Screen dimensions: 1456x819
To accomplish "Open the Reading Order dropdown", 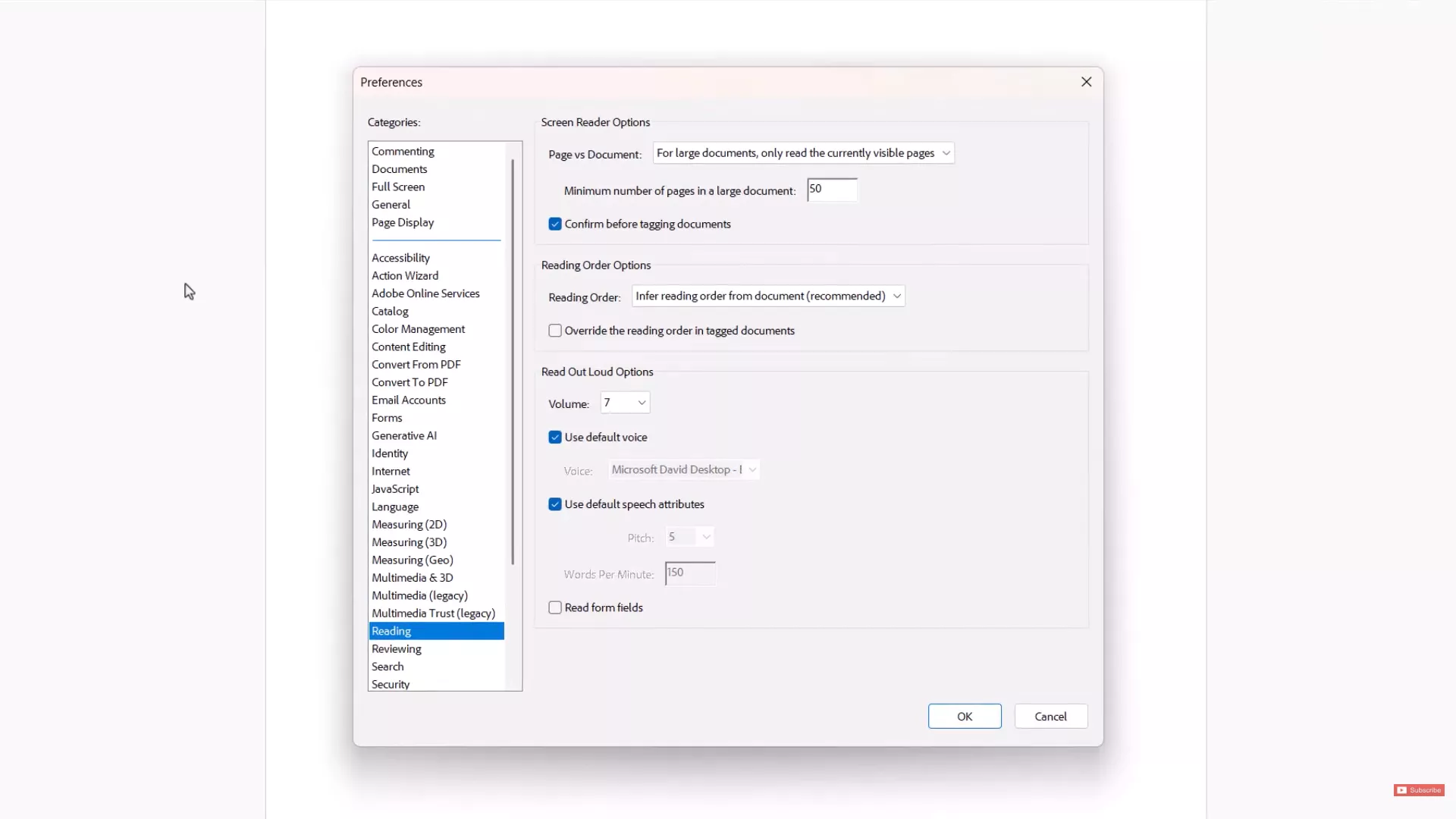I will 896,296.
